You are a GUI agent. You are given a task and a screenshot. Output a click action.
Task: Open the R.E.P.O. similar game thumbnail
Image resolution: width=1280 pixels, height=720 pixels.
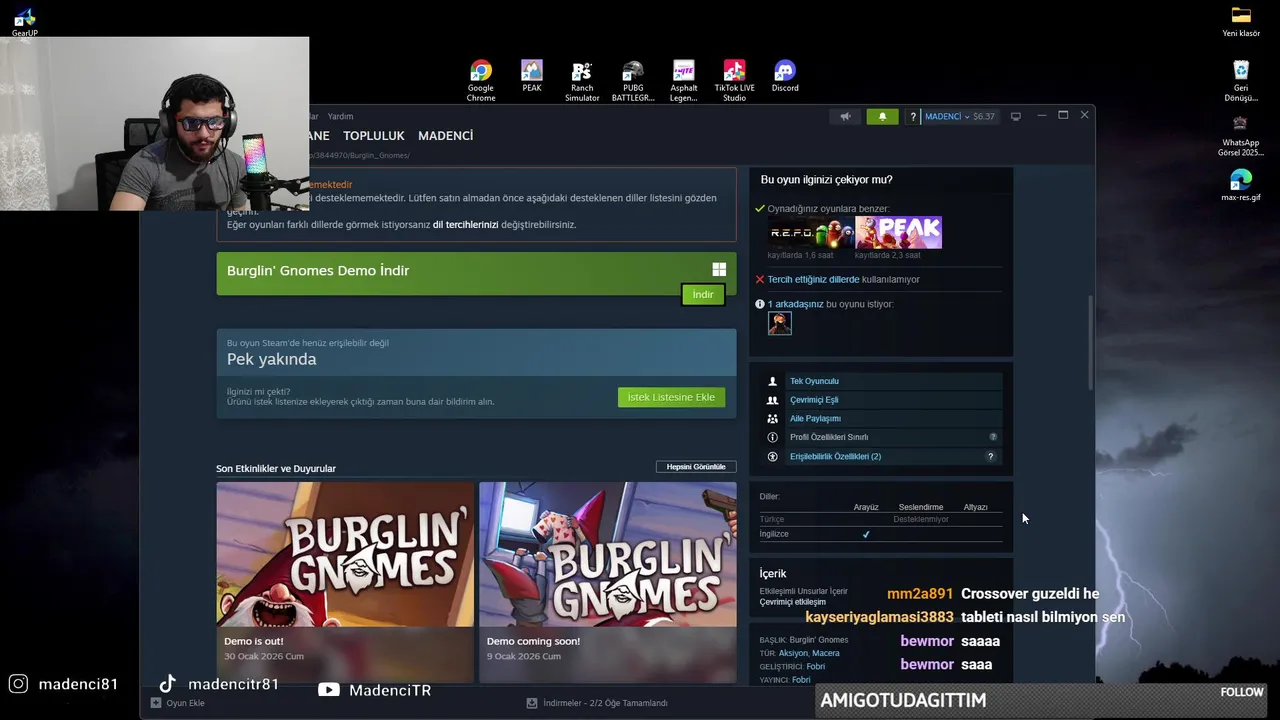[x=810, y=232]
